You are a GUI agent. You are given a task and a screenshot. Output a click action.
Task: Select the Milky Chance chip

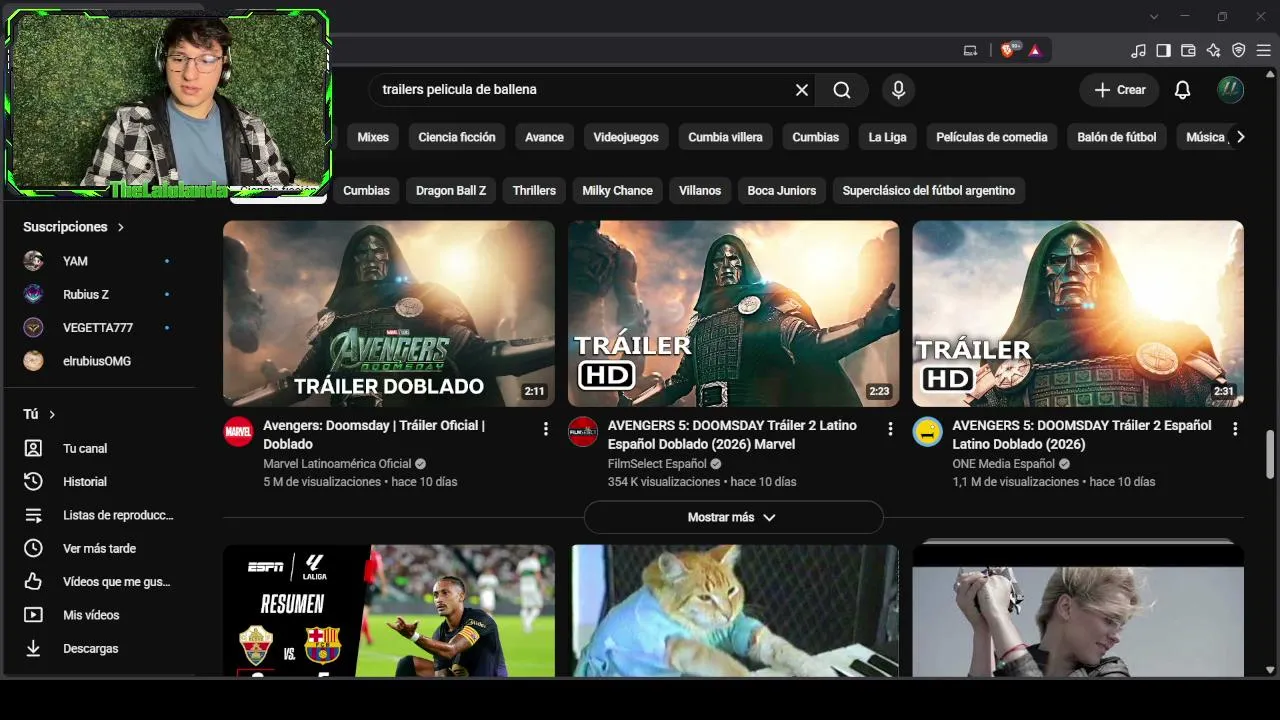[x=617, y=190]
